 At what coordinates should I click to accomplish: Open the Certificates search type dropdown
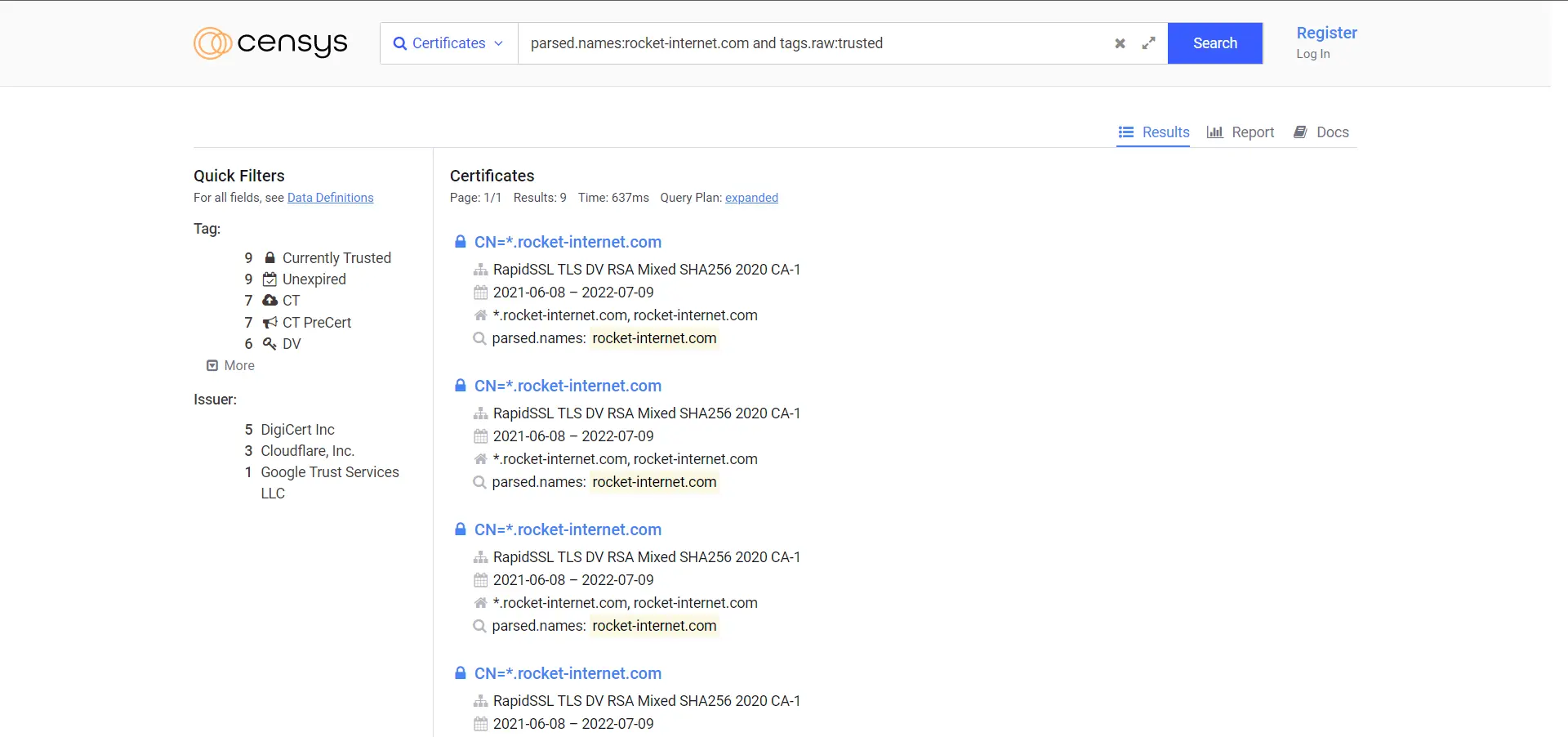click(448, 43)
